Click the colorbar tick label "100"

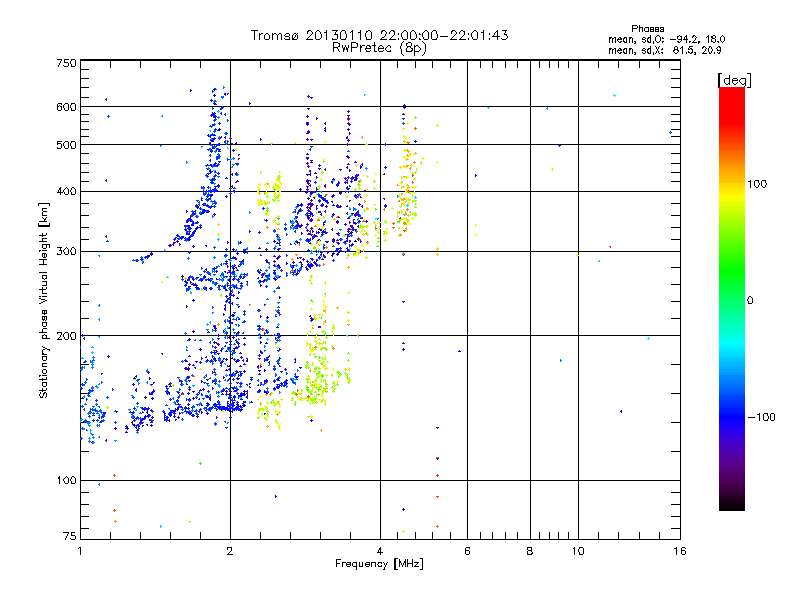tap(757, 184)
